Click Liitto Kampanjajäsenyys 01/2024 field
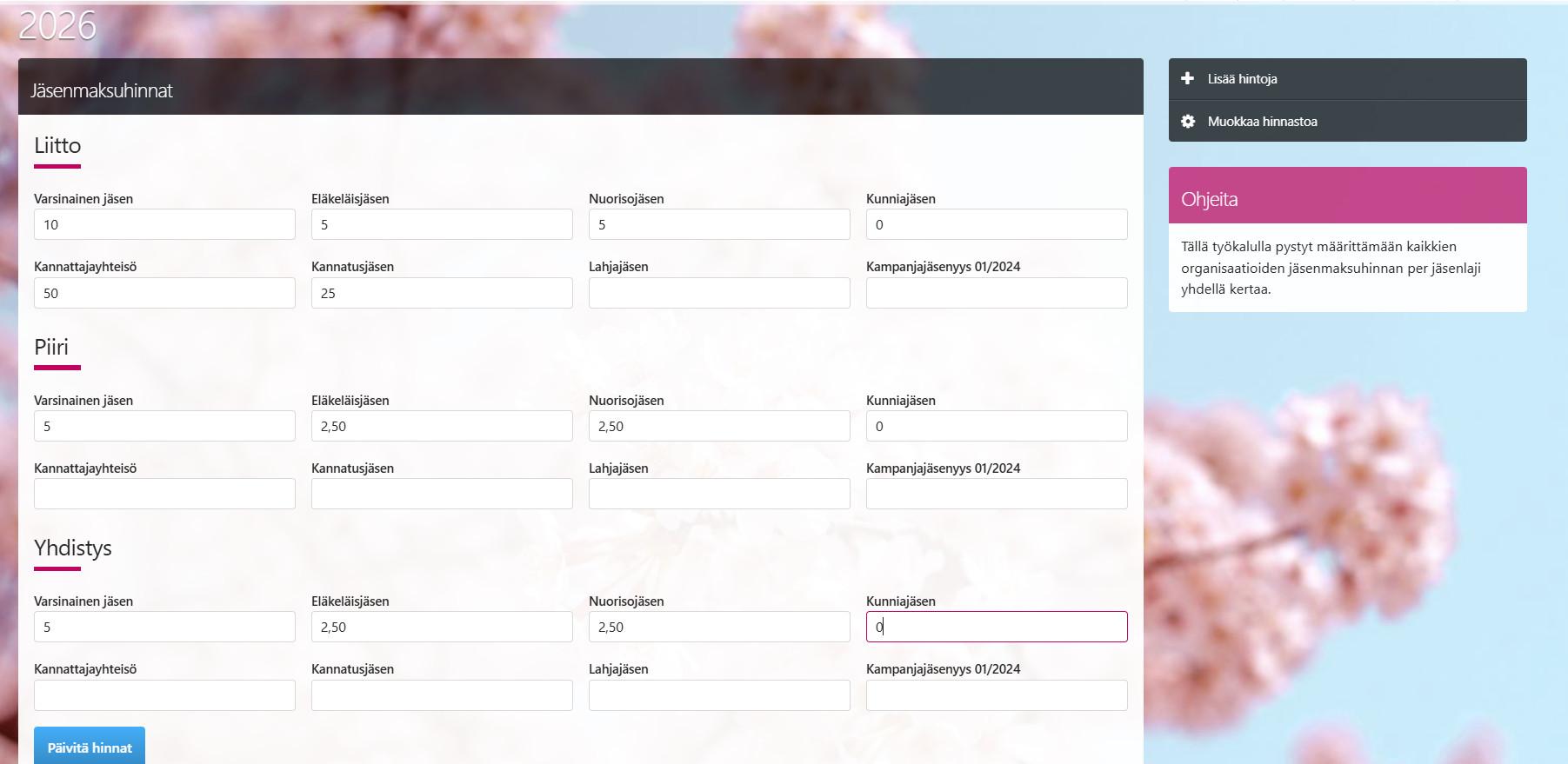The width and height of the screenshot is (1568, 764). point(997,294)
